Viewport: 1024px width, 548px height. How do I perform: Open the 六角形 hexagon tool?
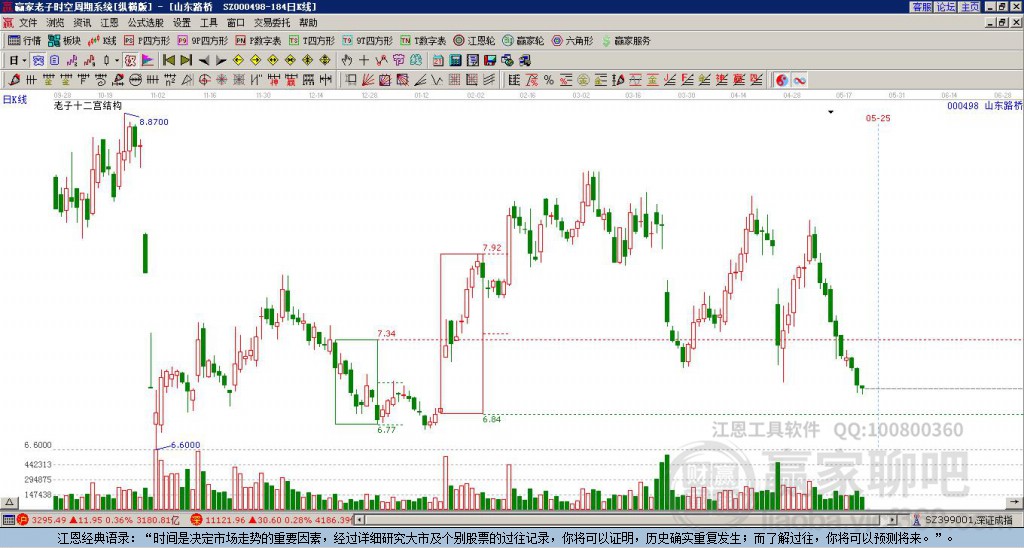pos(572,40)
